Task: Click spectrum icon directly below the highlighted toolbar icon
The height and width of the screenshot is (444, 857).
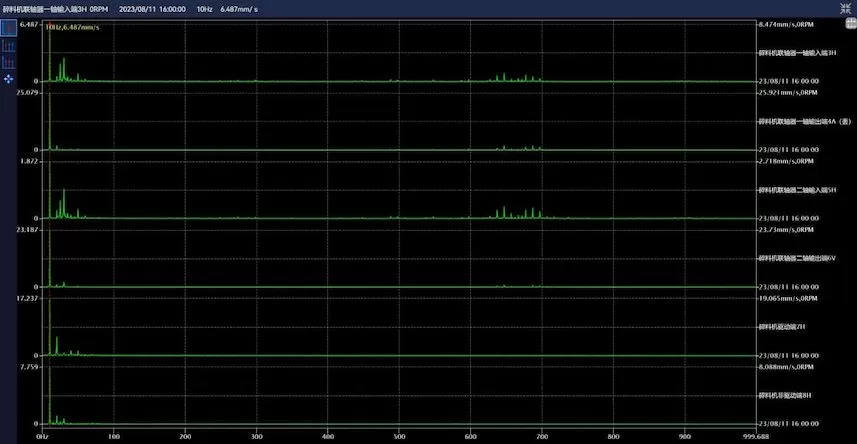Action: click(9, 46)
